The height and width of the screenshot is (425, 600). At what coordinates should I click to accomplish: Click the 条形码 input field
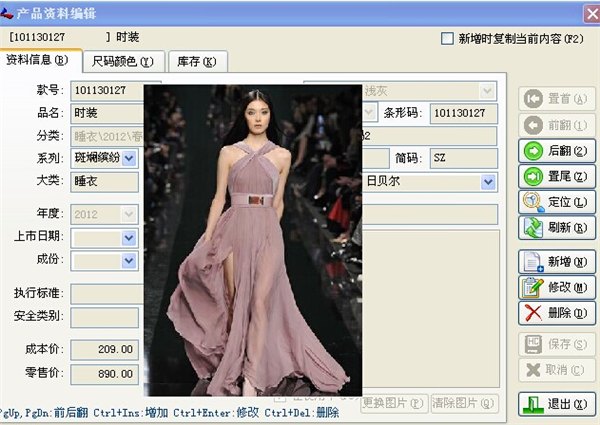coord(464,113)
